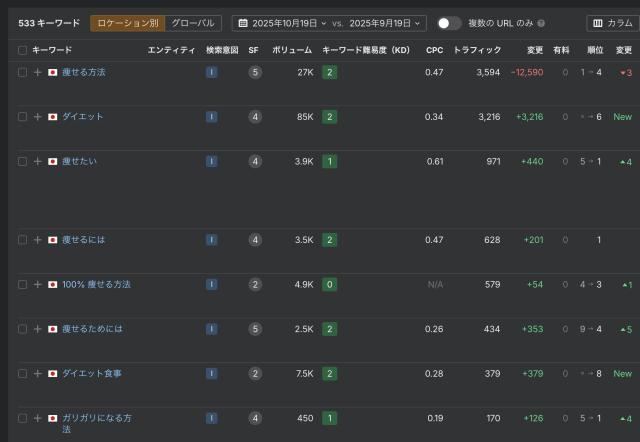Select checkbox for 痩せるためには row
The height and width of the screenshot is (442, 640).
[x=22, y=329]
